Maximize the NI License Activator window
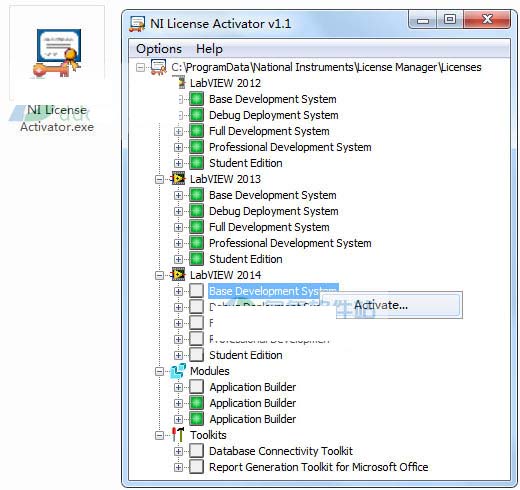 click(x=450, y=20)
